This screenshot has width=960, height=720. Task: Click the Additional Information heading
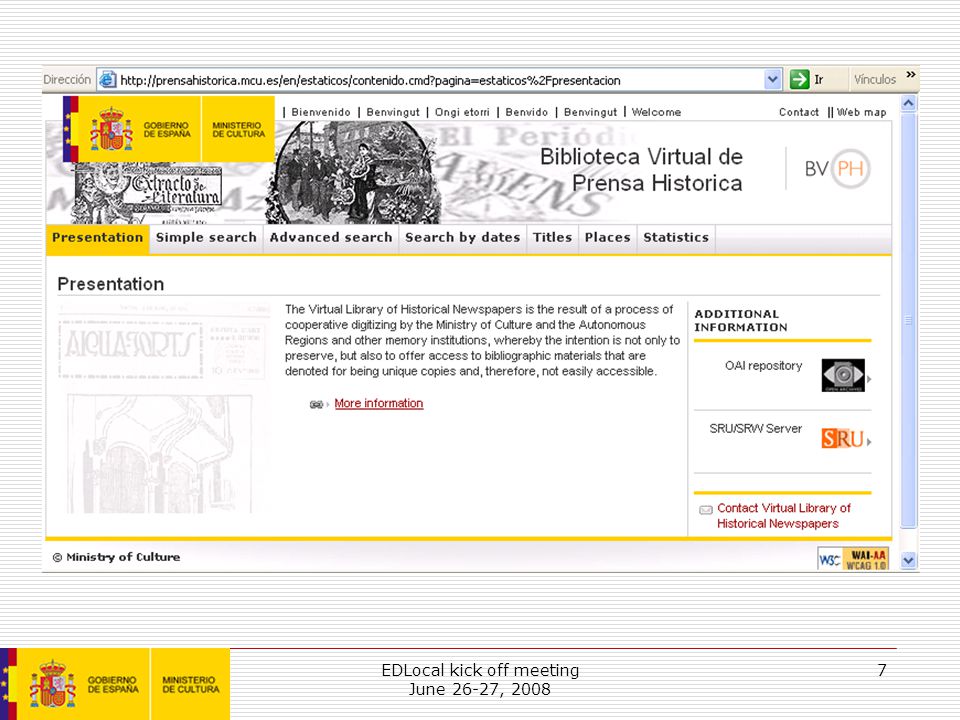click(x=741, y=321)
